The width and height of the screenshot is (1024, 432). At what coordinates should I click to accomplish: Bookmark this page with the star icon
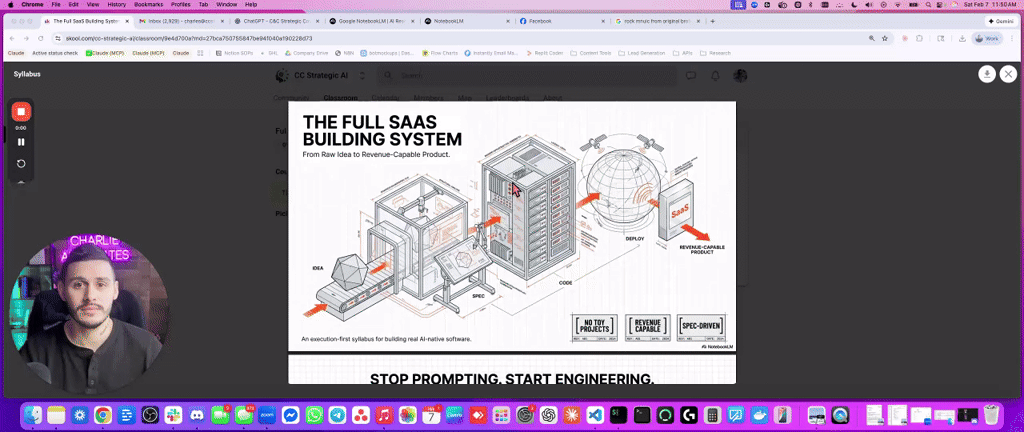click(885, 39)
